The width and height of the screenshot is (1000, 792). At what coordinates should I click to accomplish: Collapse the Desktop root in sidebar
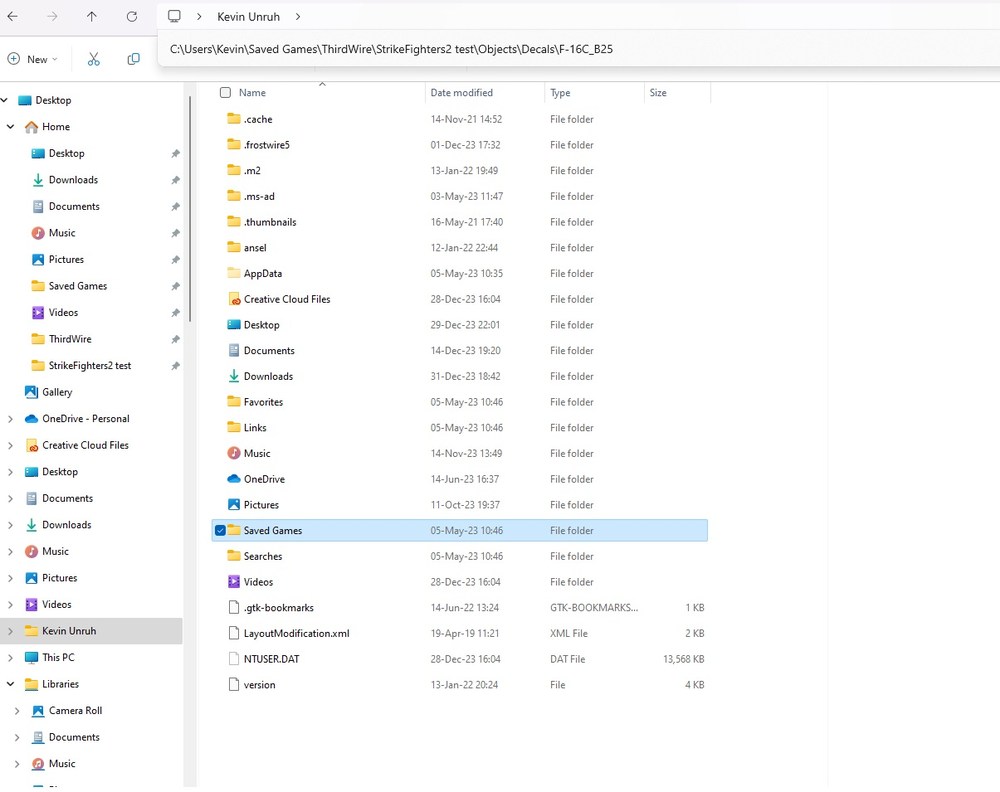pyautogui.click(x=4, y=100)
